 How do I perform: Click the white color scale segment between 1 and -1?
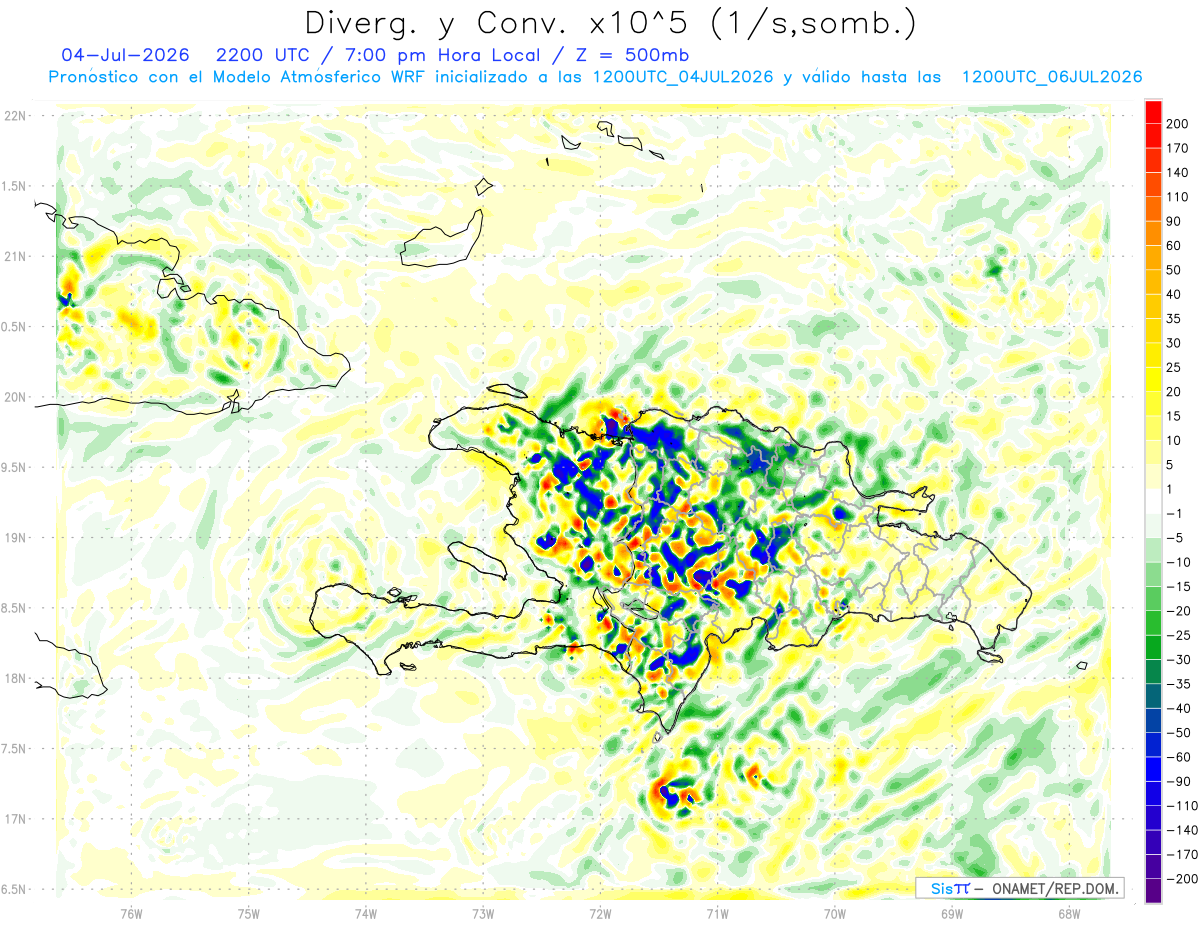pos(1153,501)
